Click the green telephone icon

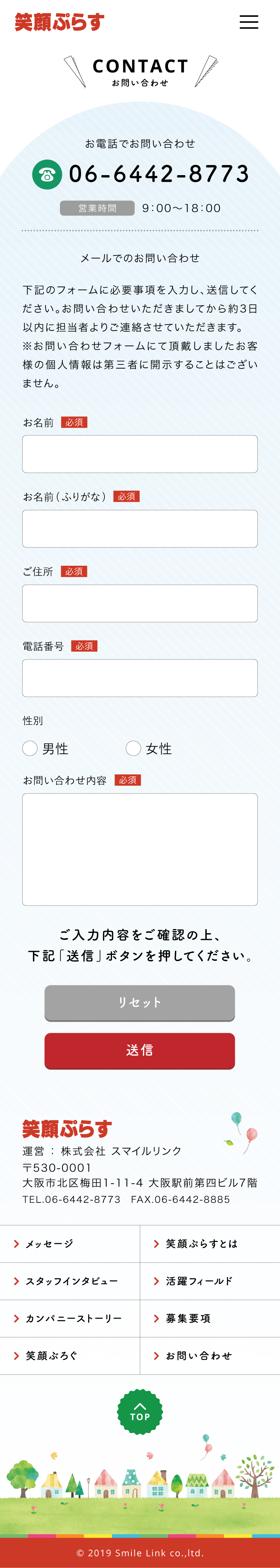[47, 175]
